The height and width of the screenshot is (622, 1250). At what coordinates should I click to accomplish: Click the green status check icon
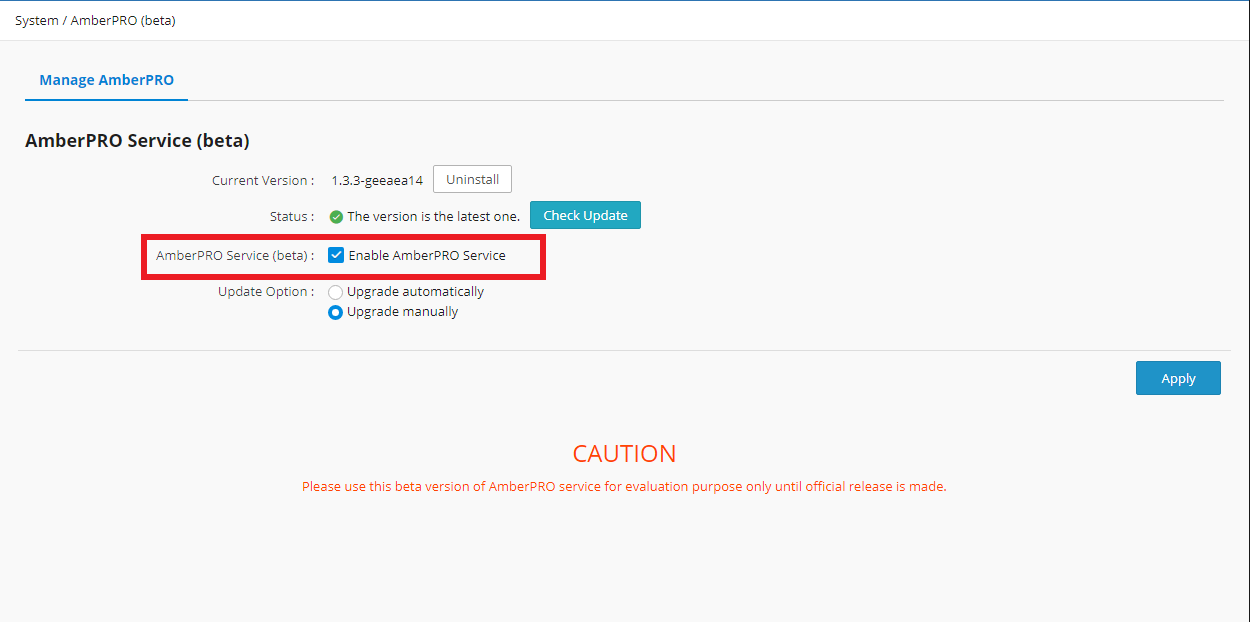point(336,216)
